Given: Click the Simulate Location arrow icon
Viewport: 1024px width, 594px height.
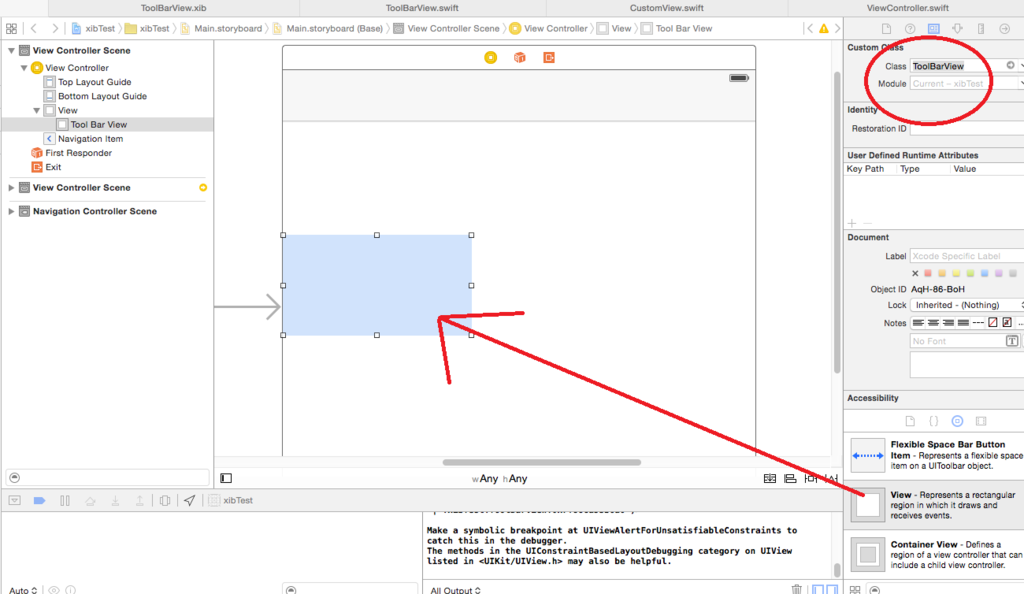Looking at the screenshot, I should (x=189, y=501).
